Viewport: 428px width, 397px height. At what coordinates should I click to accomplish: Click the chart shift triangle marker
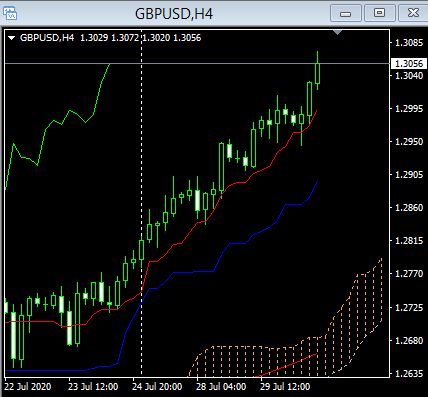pyautogui.click(x=338, y=32)
